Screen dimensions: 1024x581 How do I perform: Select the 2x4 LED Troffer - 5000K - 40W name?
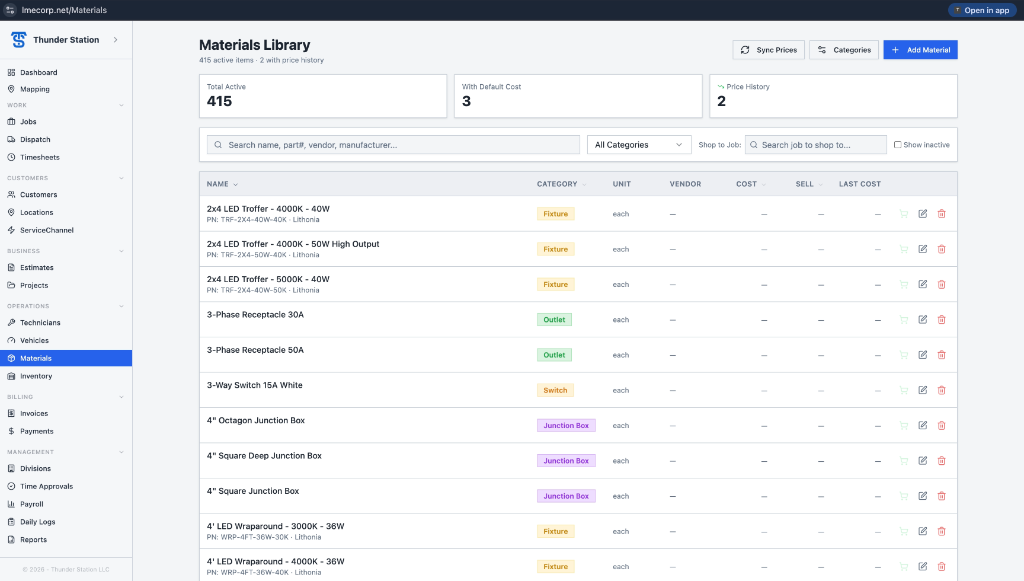tap(268, 279)
